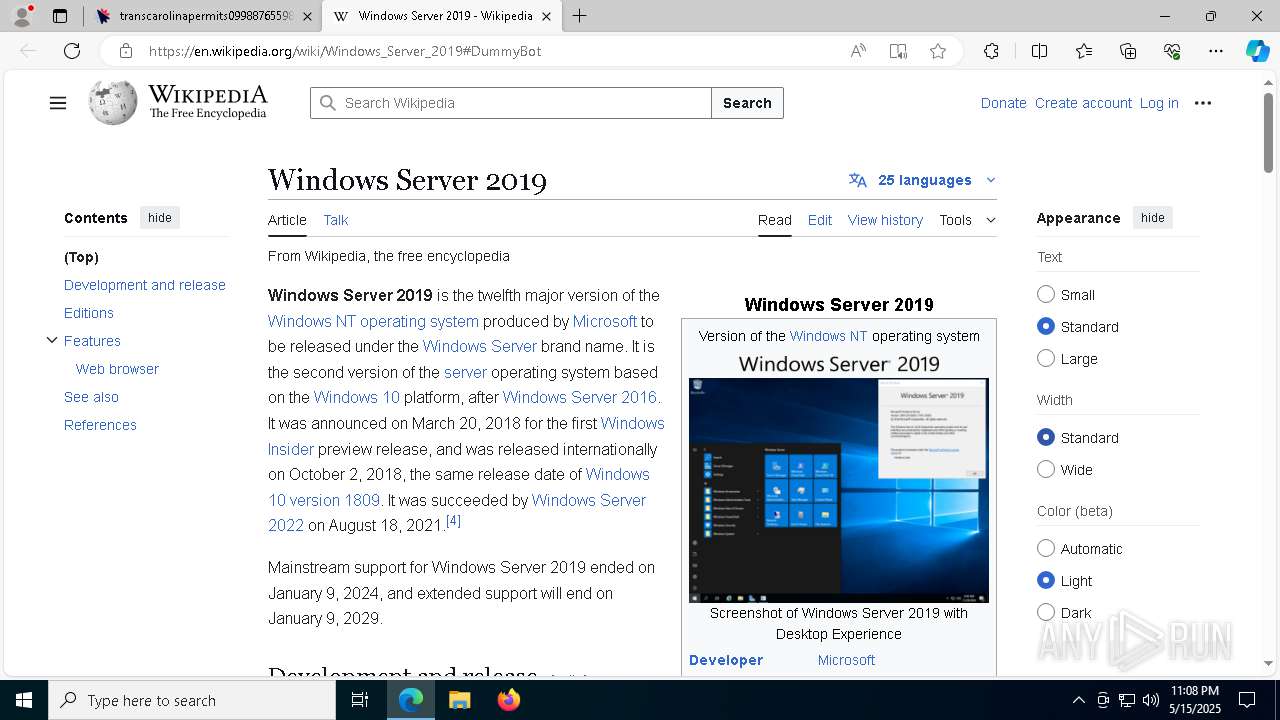Open Wikipedia personal tools ellipsis menu
The height and width of the screenshot is (720, 1280).
[x=1203, y=103]
